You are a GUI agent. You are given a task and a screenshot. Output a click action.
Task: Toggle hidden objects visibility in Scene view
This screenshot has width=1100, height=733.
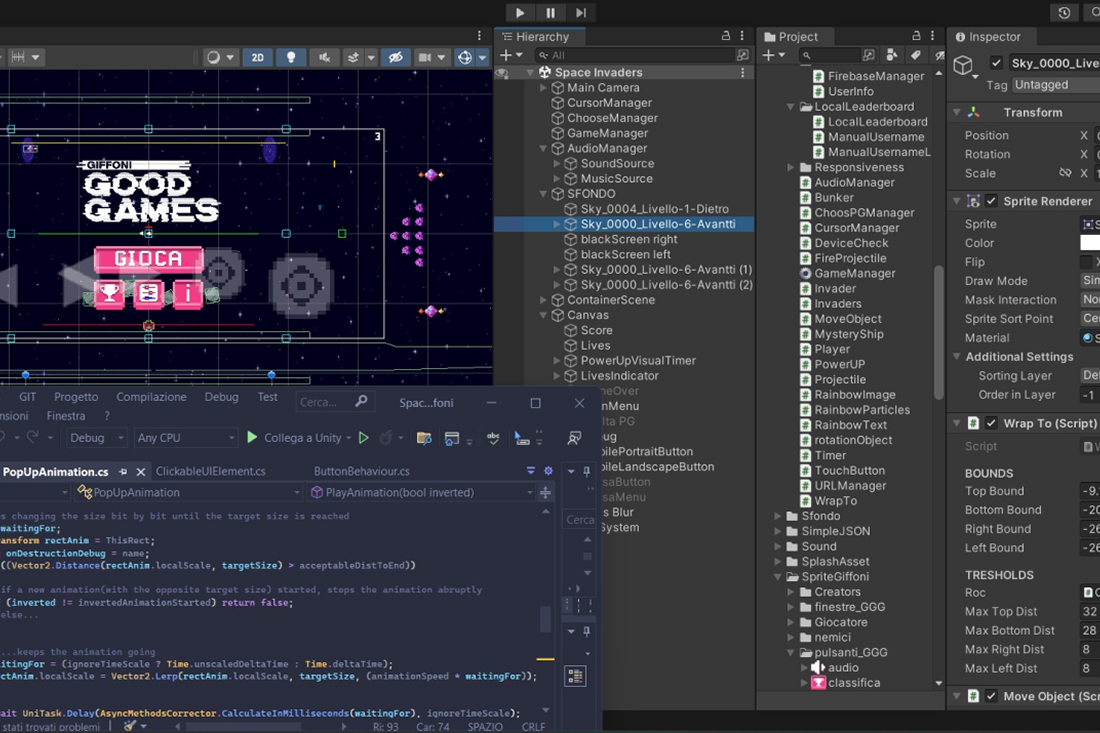click(396, 58)
